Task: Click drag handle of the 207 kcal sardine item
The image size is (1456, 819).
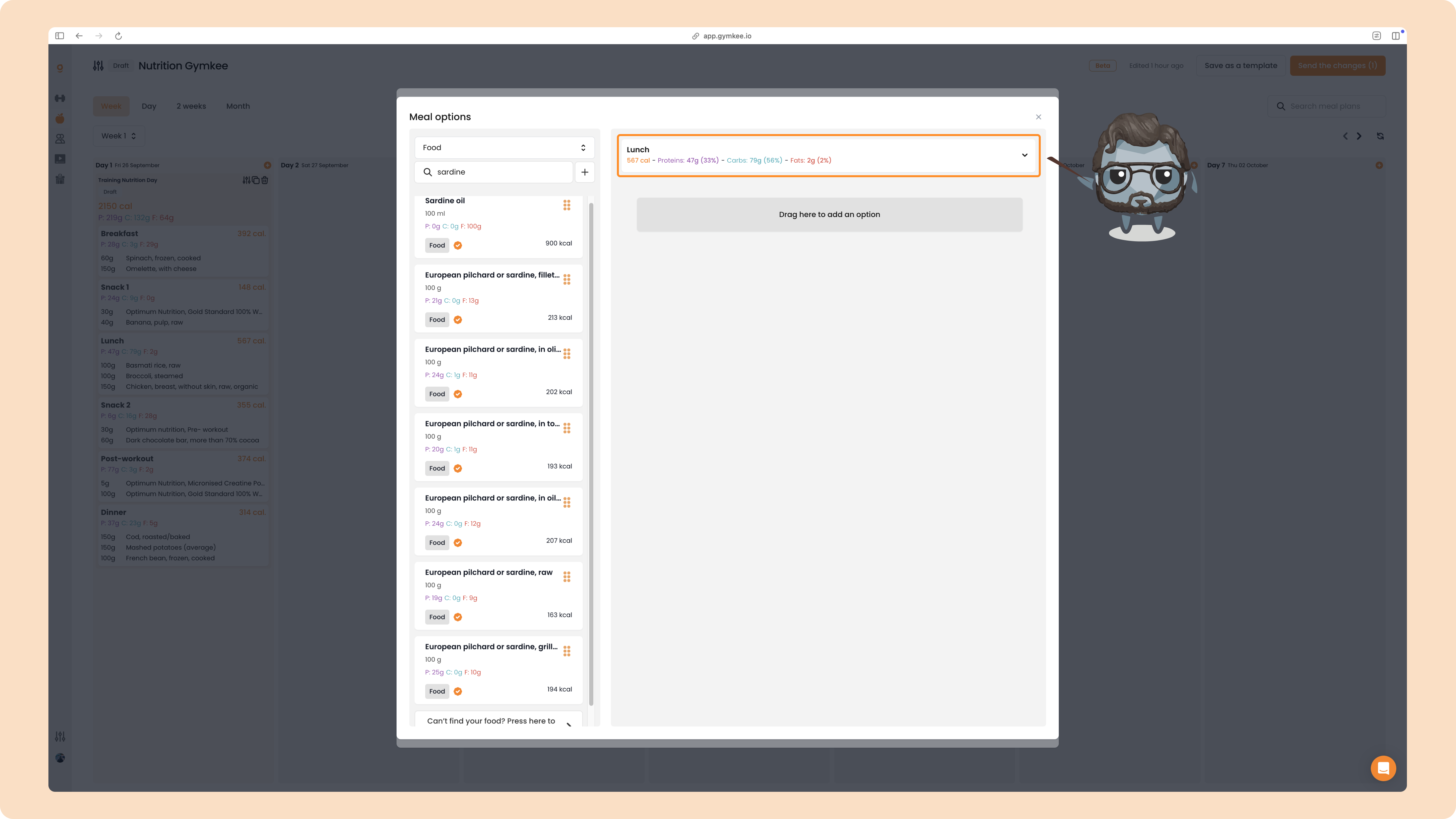Action: click(x=566, y=502)
